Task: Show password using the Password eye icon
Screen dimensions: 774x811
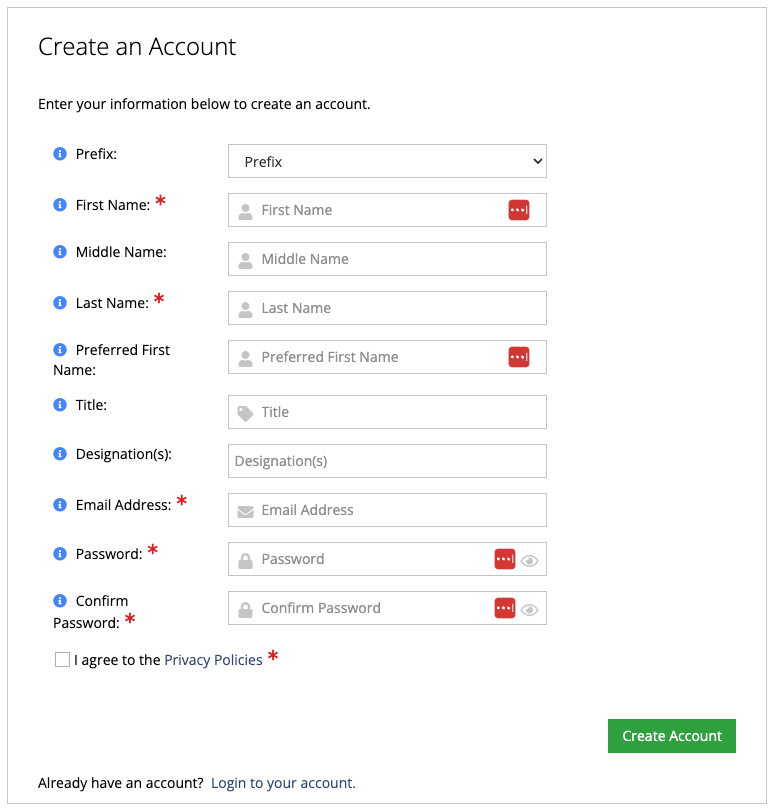Action: (x=530, y=560)
